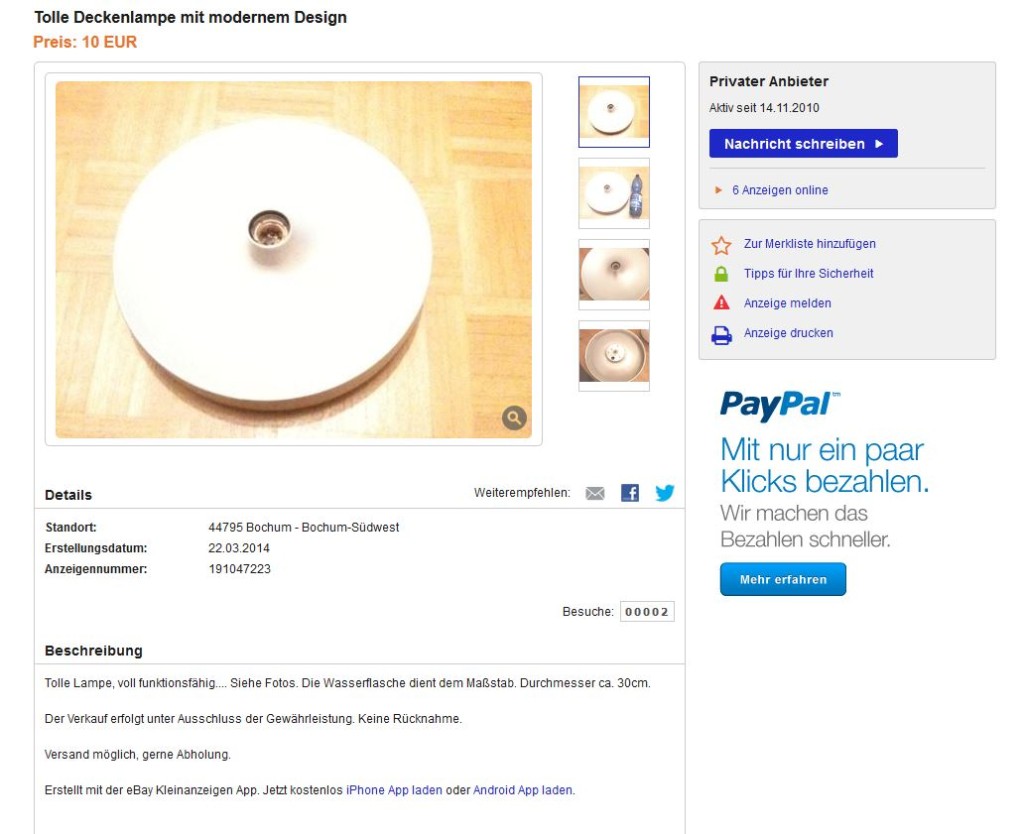Click the blue printer icon
This screenshot has height=834, width=1024.
click(721, 335)
